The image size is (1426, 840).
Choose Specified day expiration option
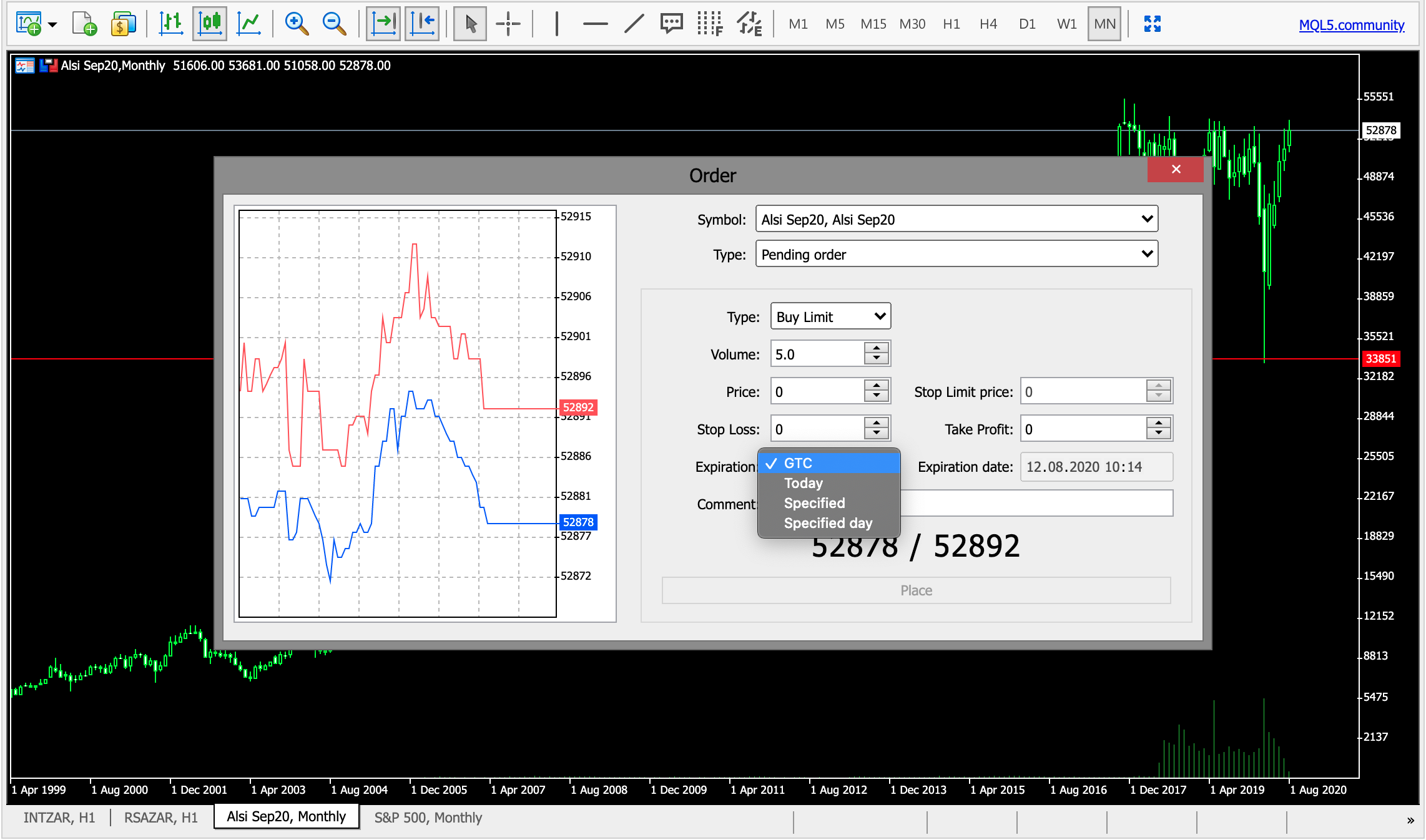pos(828,523)
